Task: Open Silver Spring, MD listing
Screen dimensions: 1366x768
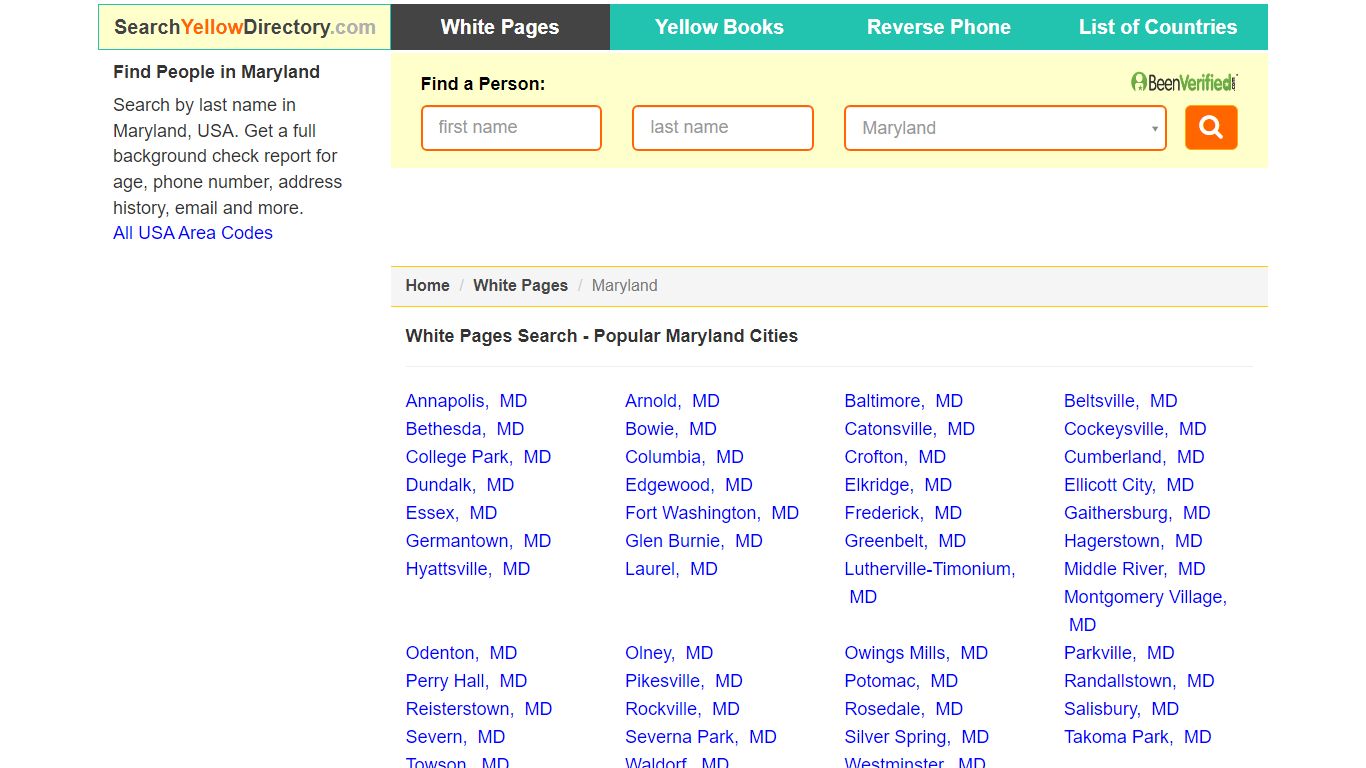Action: pyautogui.click(x=917, y=737)
